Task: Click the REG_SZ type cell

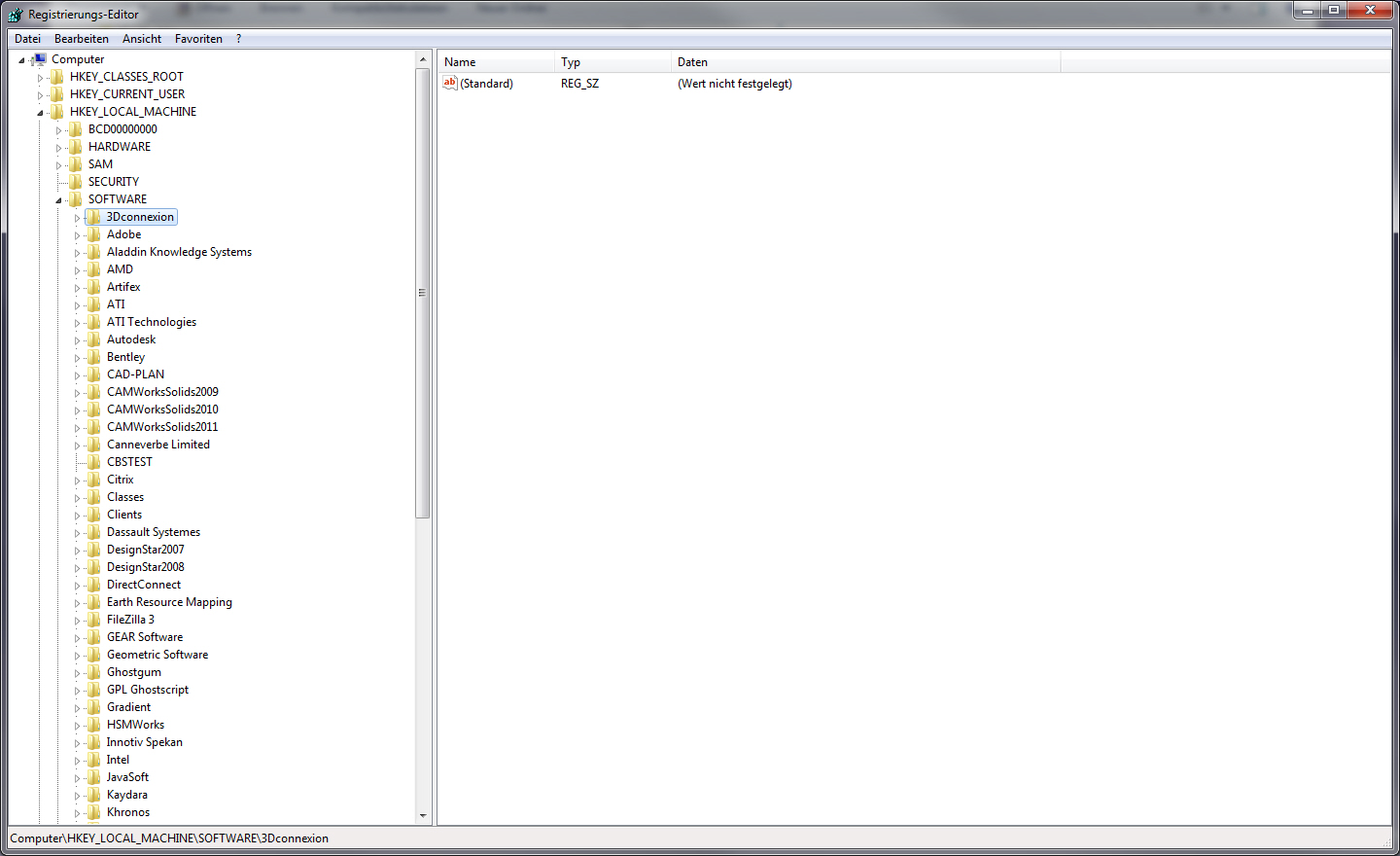Action: coord(579,84)
